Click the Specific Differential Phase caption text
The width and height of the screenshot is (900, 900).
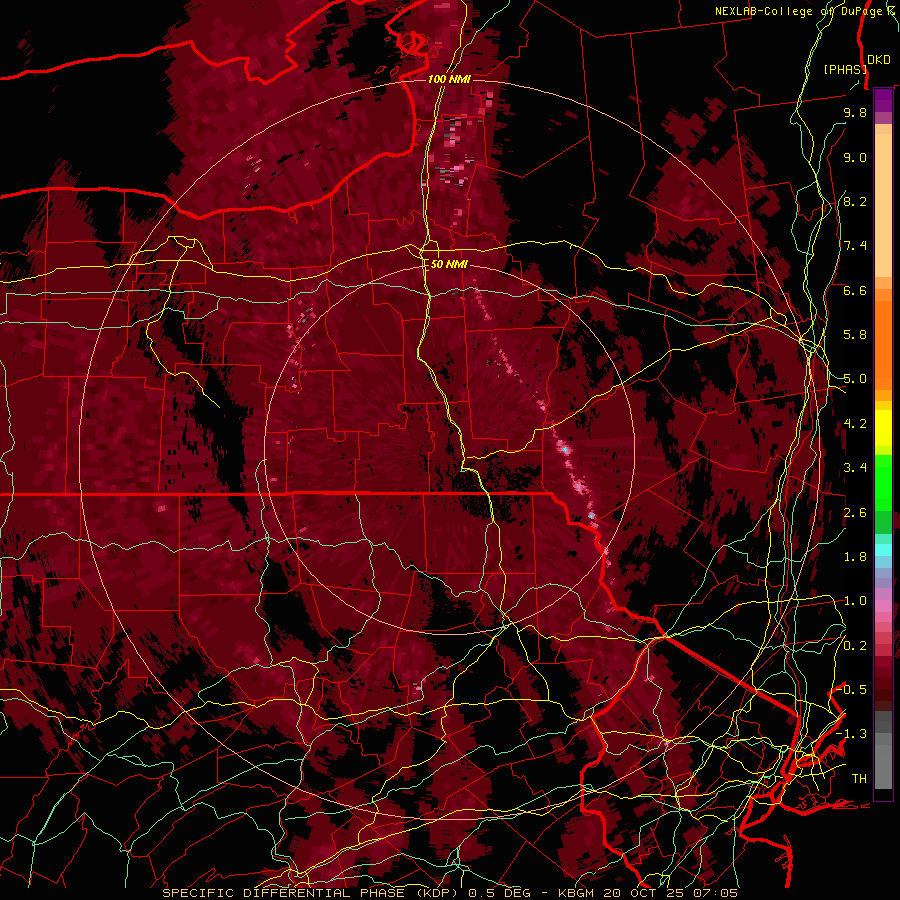coord(450,893)
